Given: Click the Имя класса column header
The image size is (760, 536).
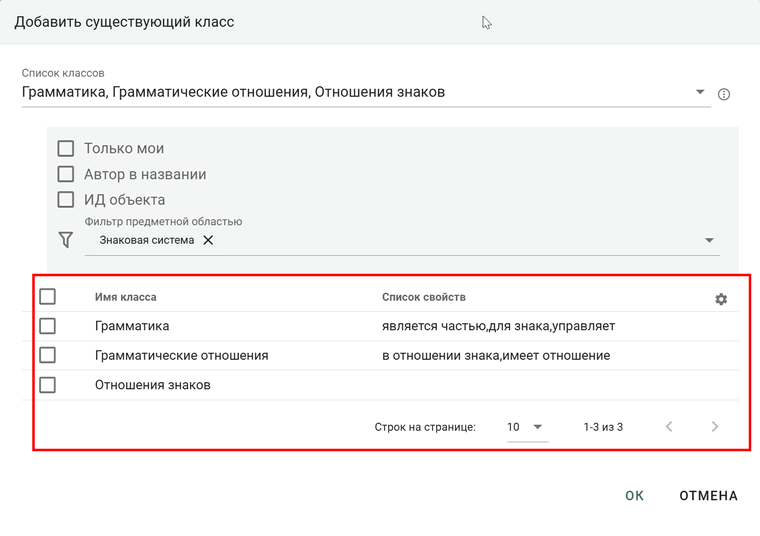Looking at the screenshot, I should (x=126, y=297).
